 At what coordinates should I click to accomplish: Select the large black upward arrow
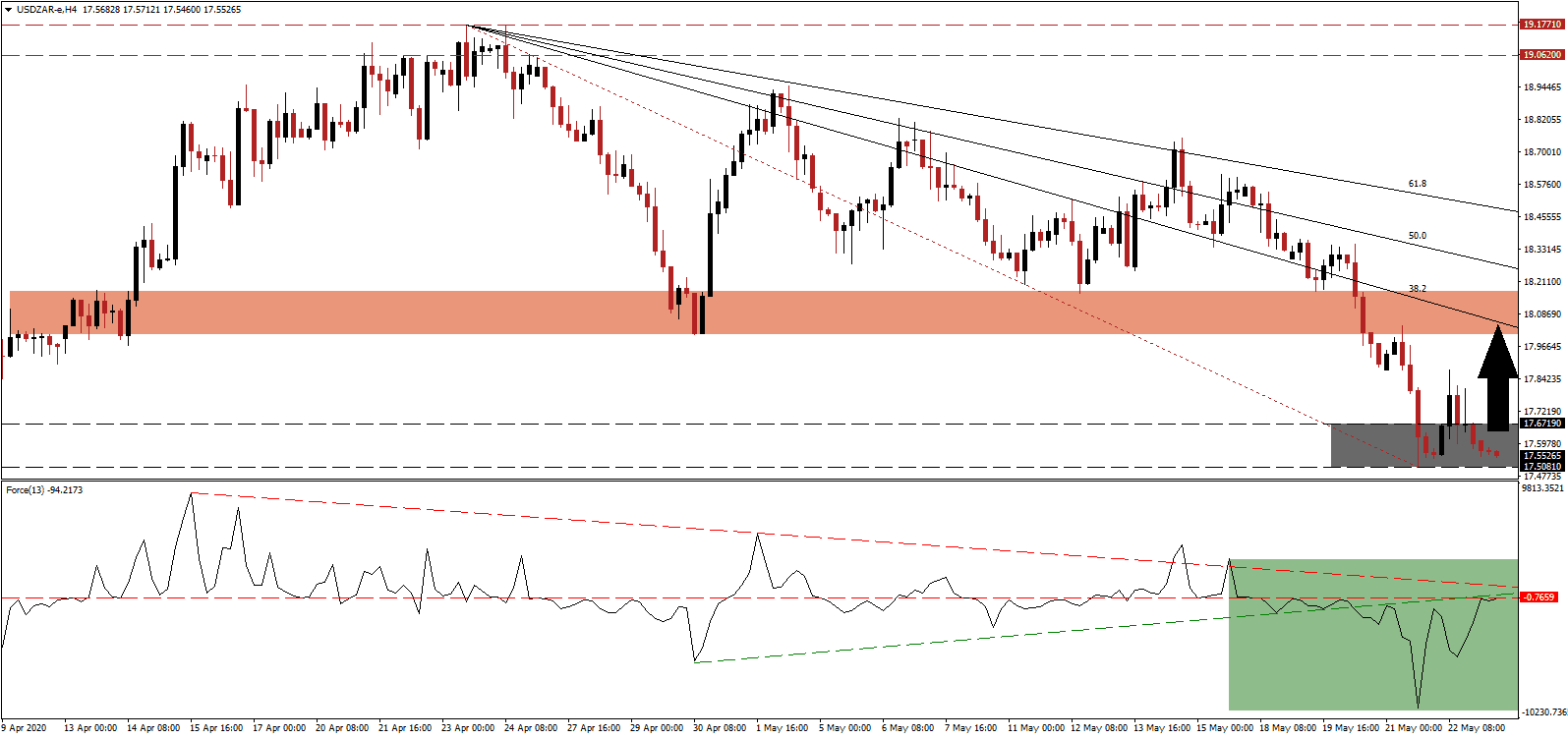click(1497, 379)
